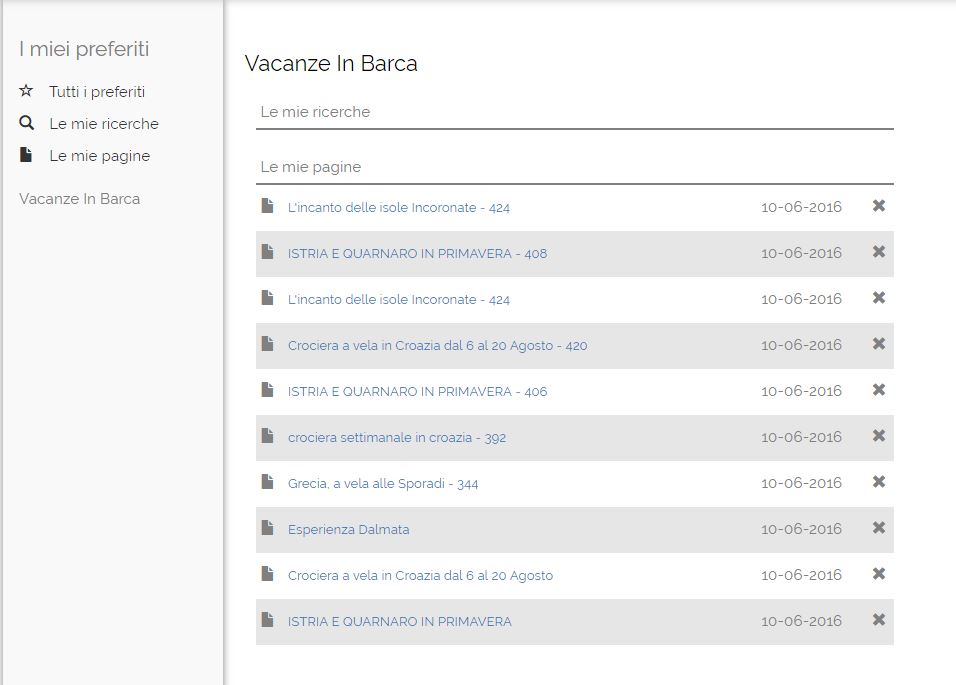Screen dimensions: 956x685
Task: Click the Le mie ricerche section header
Action: pos(315,112)
